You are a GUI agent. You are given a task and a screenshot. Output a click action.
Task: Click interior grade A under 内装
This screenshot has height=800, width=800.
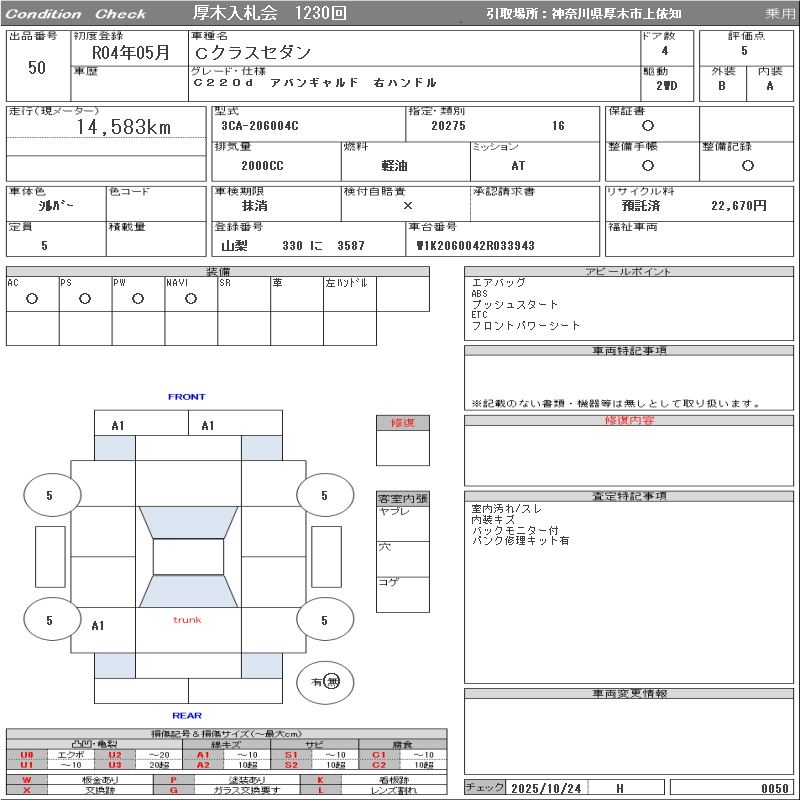770,86
